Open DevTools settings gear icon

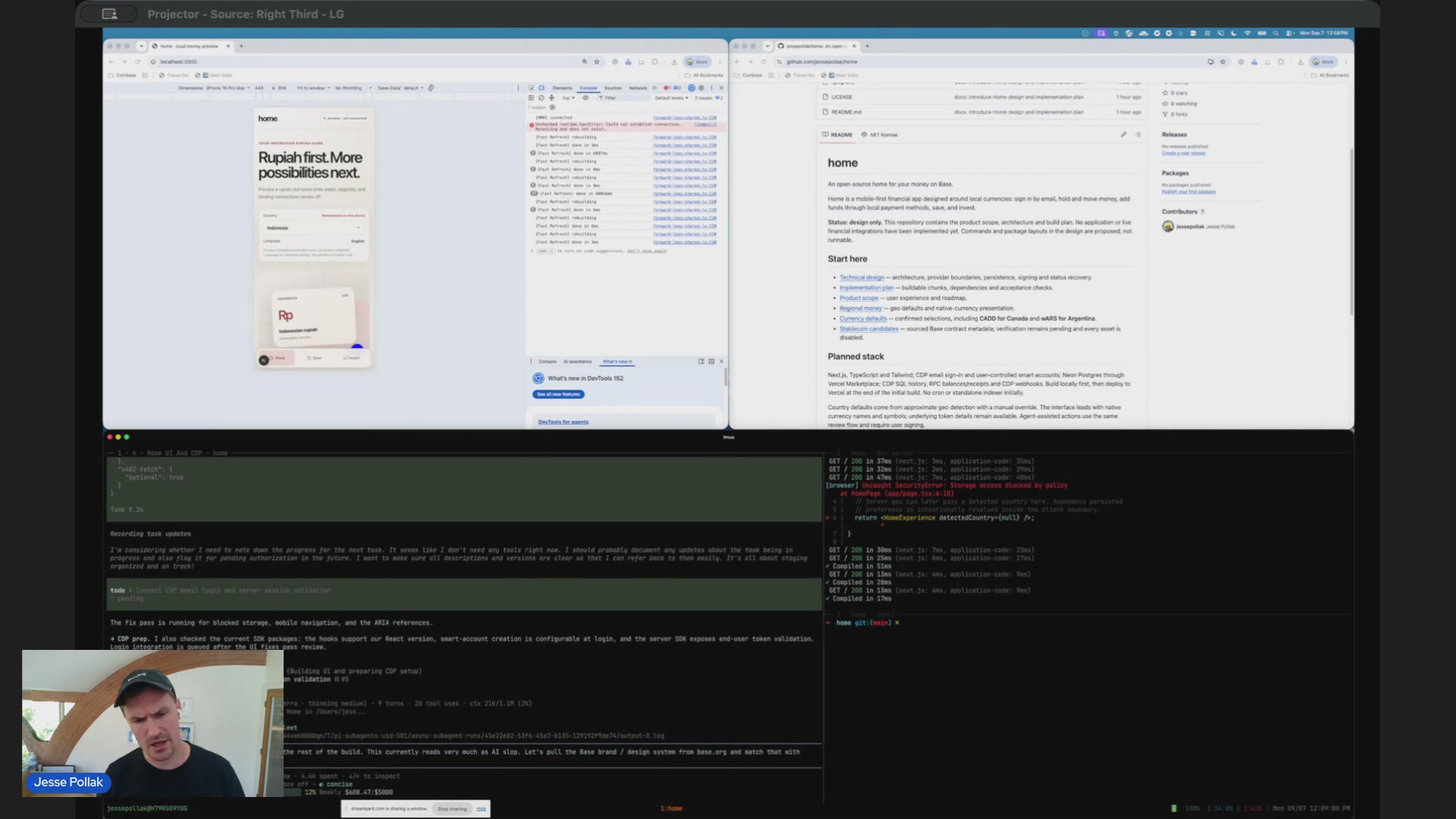click(701, 88)
